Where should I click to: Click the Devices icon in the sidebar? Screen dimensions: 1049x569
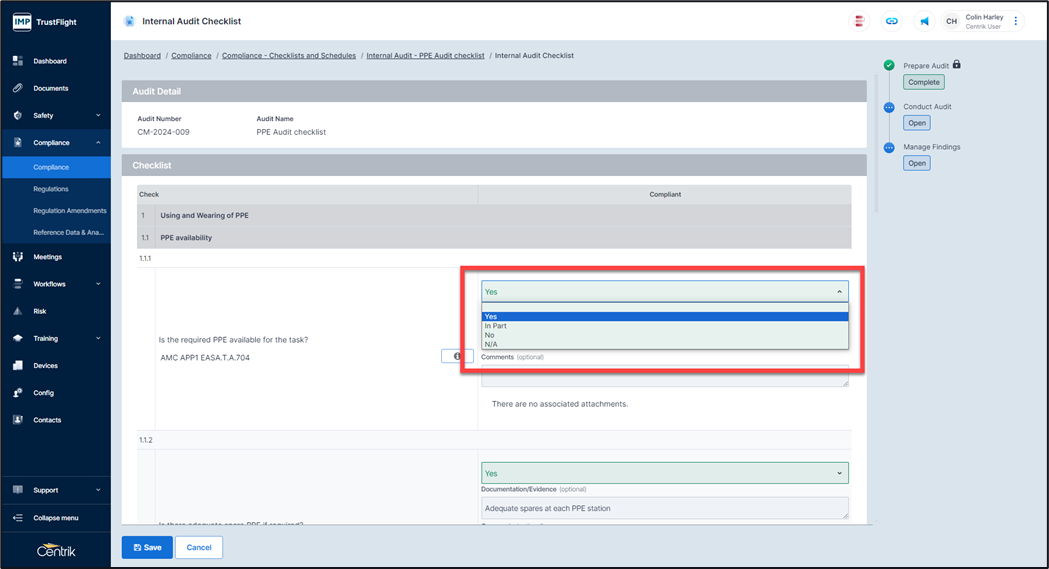pos(18,366)
